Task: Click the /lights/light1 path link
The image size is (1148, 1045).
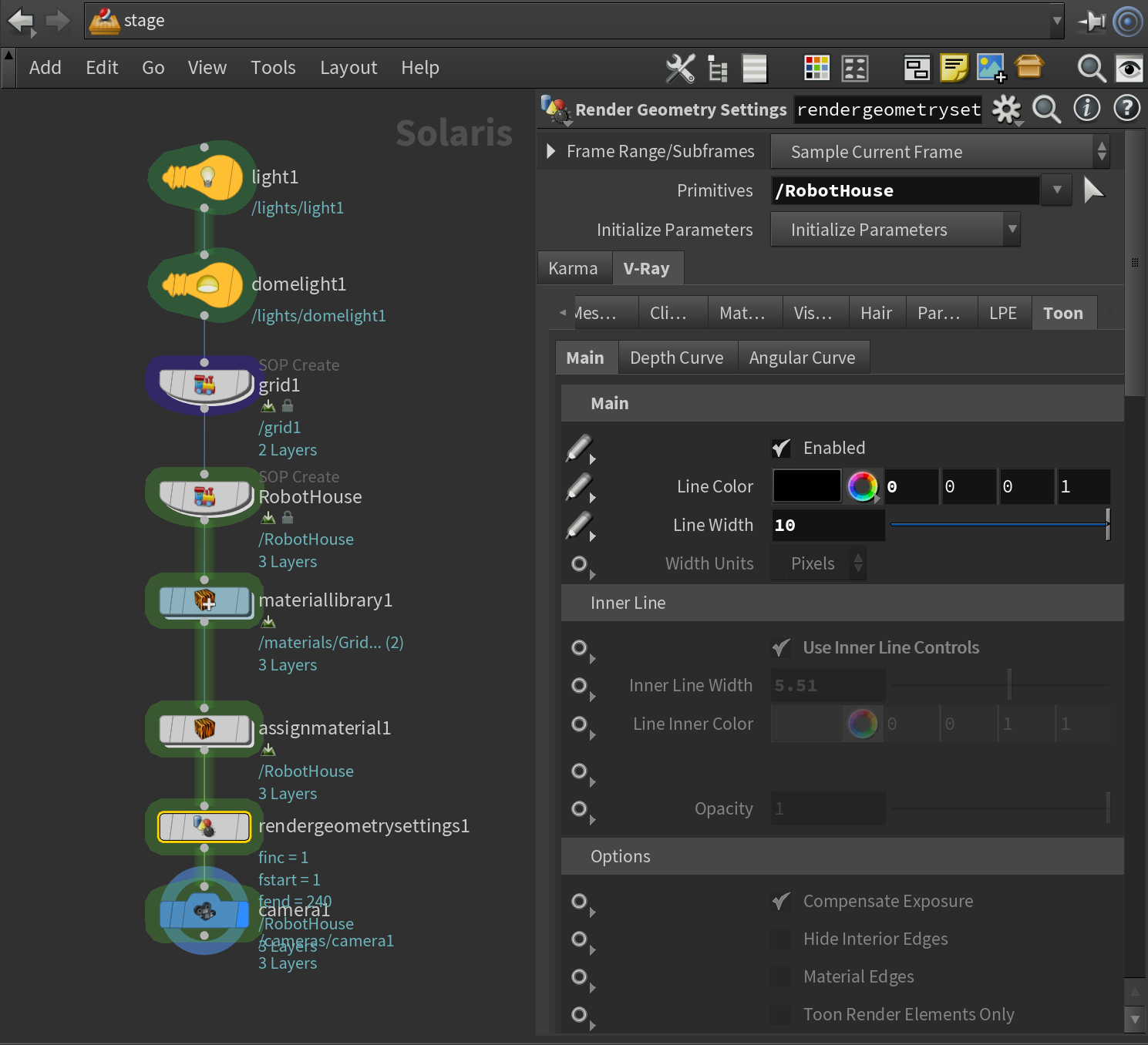Action: pos(298,208)
